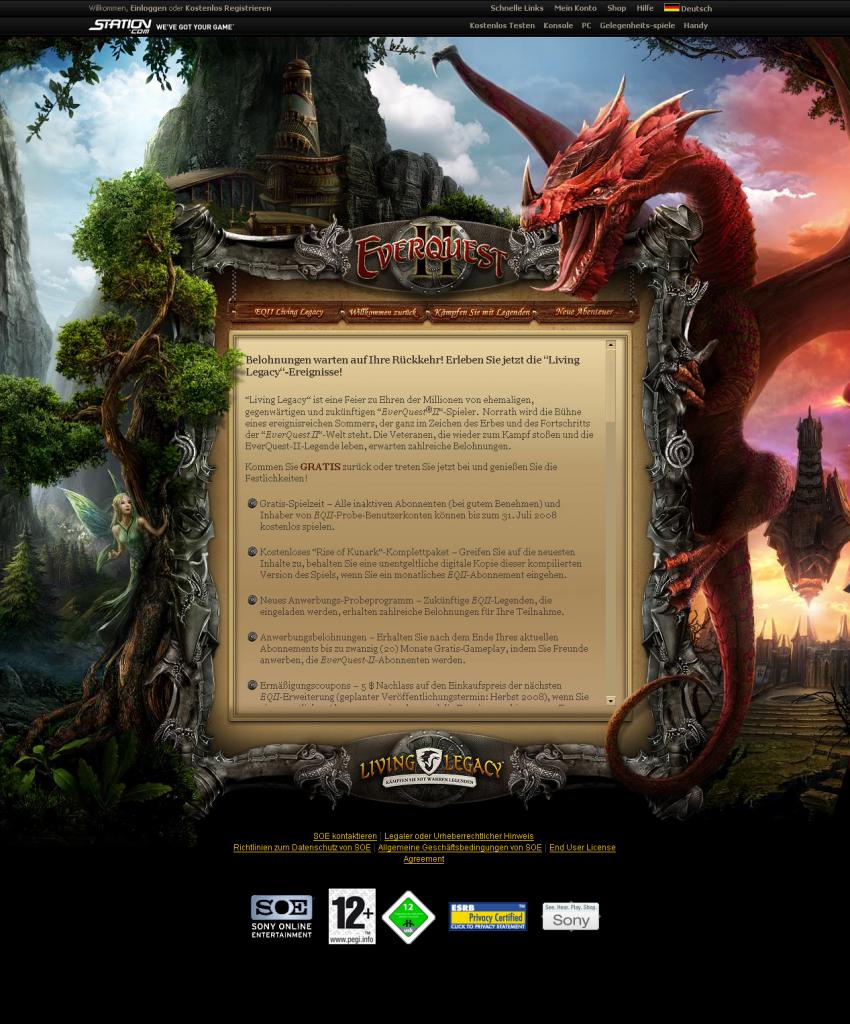This screenshot has width=850, height=1024.
Task: Click the Sony logo badge
Action: tap(570, 916)
